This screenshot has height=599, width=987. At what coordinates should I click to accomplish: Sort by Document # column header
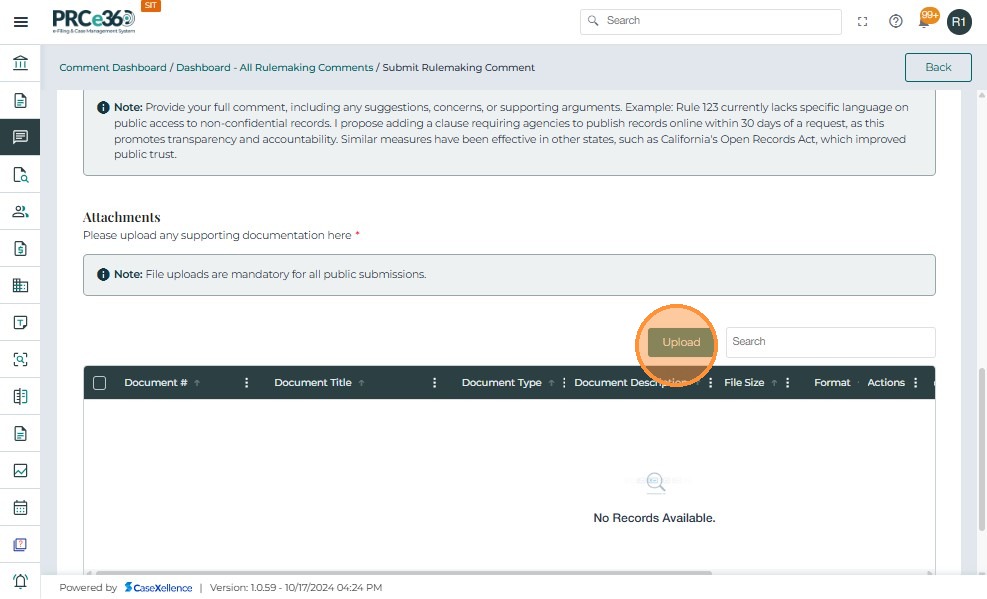[x=155, y=383]
